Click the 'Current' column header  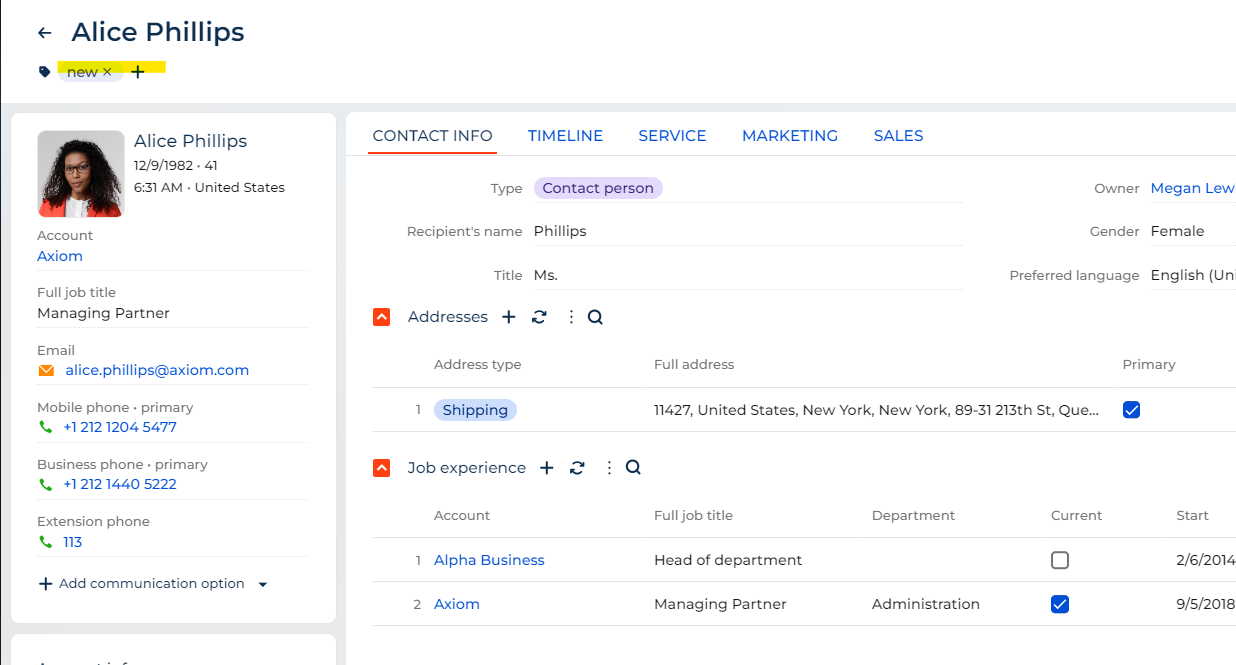[x=1076, y=516]
